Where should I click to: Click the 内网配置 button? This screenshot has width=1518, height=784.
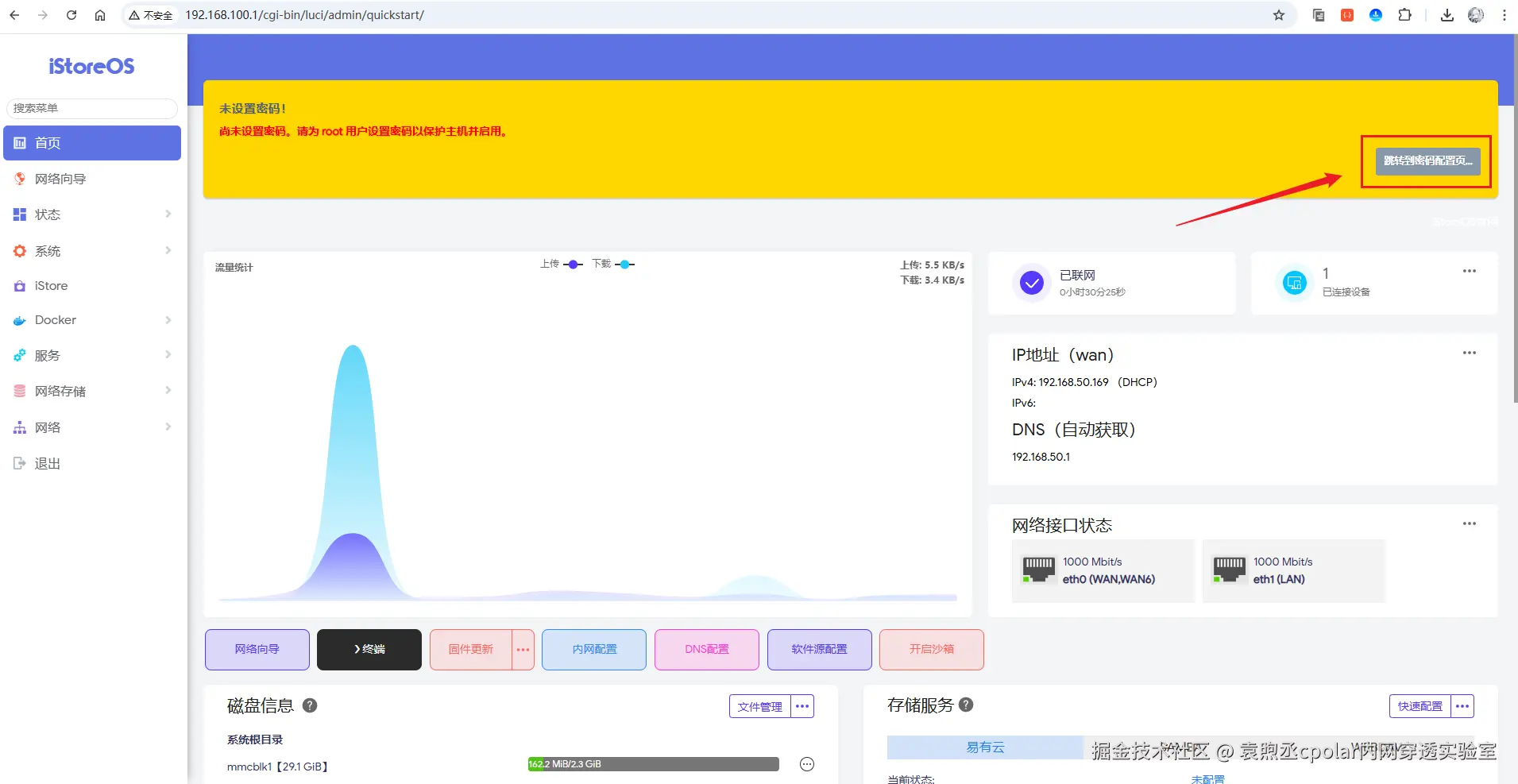pyautogui.click(x=594, y=650)
